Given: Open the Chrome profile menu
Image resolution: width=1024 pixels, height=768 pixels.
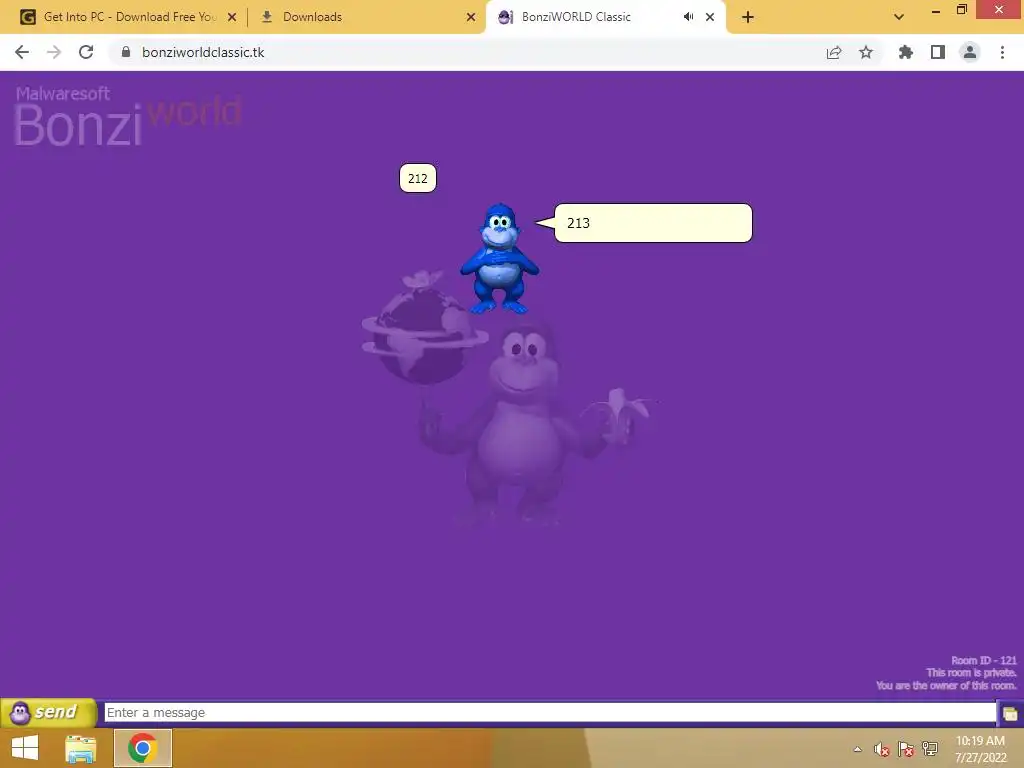Looking at the screenshot, I should coord(970,52).
